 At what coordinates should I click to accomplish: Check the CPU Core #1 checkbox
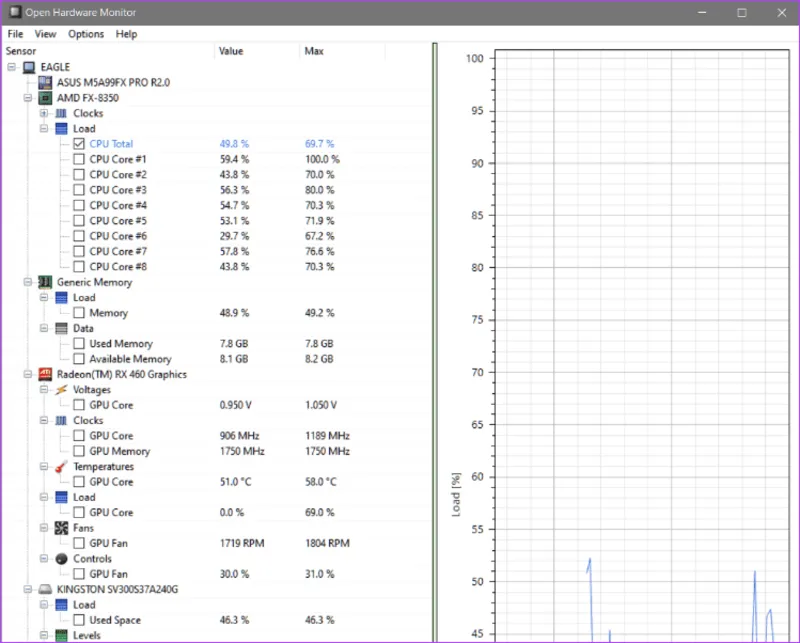pos(79,159)
